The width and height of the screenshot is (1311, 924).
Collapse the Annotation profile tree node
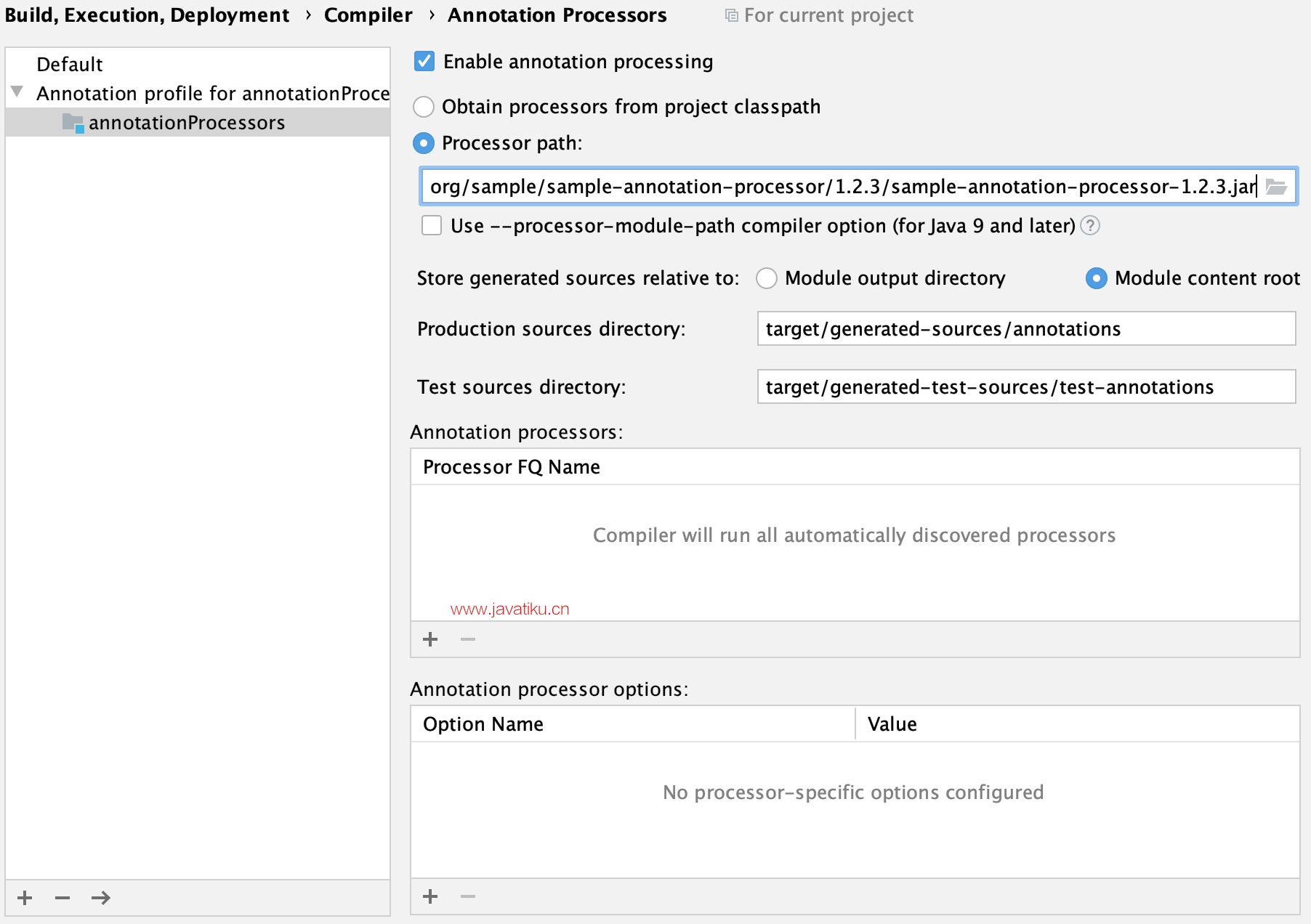tap(17, 92)
